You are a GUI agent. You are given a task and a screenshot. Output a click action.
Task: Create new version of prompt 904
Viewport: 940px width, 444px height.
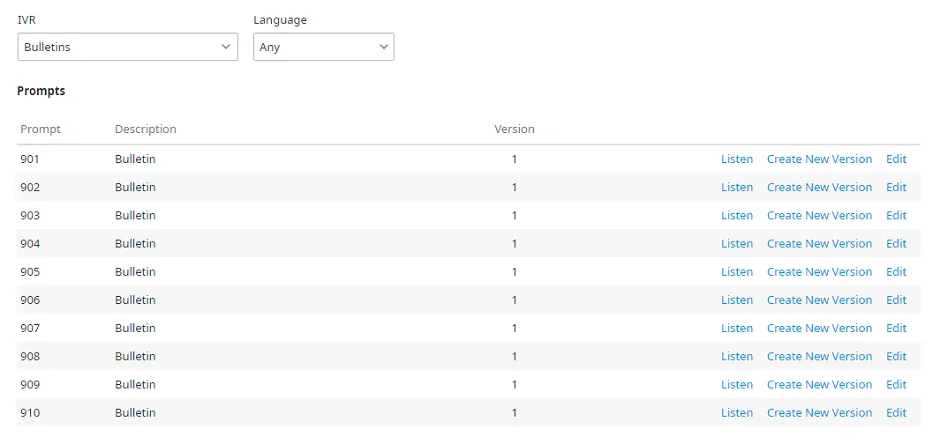[820, 243]
